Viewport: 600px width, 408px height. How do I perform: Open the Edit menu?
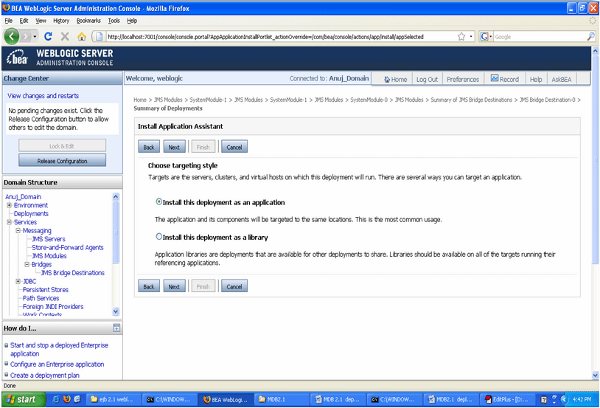click(x=24, y=21)
